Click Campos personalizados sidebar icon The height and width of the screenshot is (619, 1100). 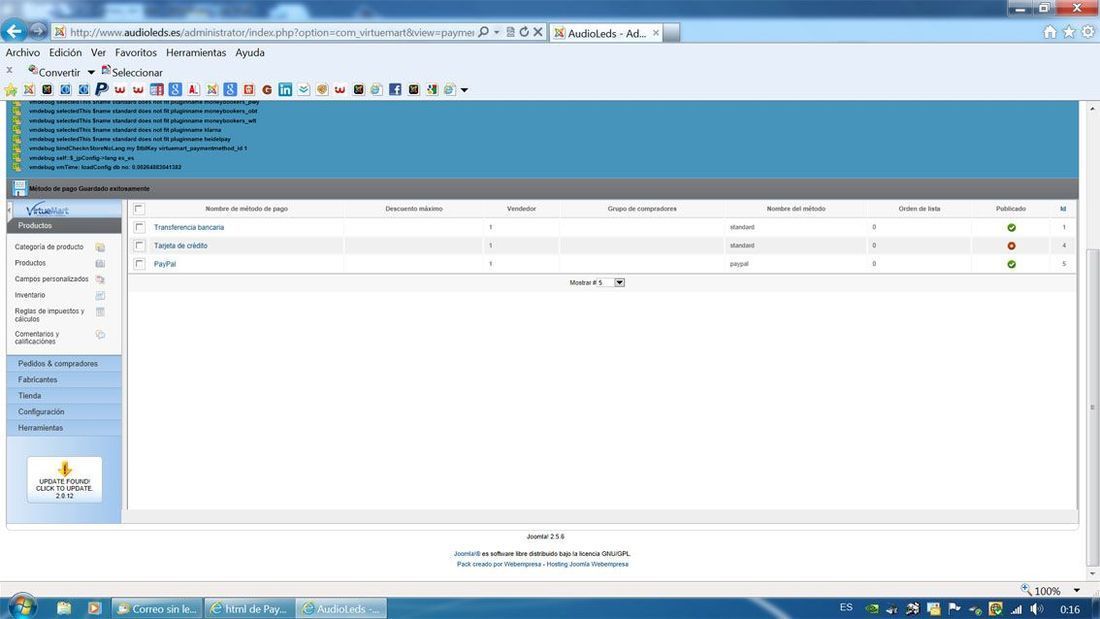(x=100, y=279)
